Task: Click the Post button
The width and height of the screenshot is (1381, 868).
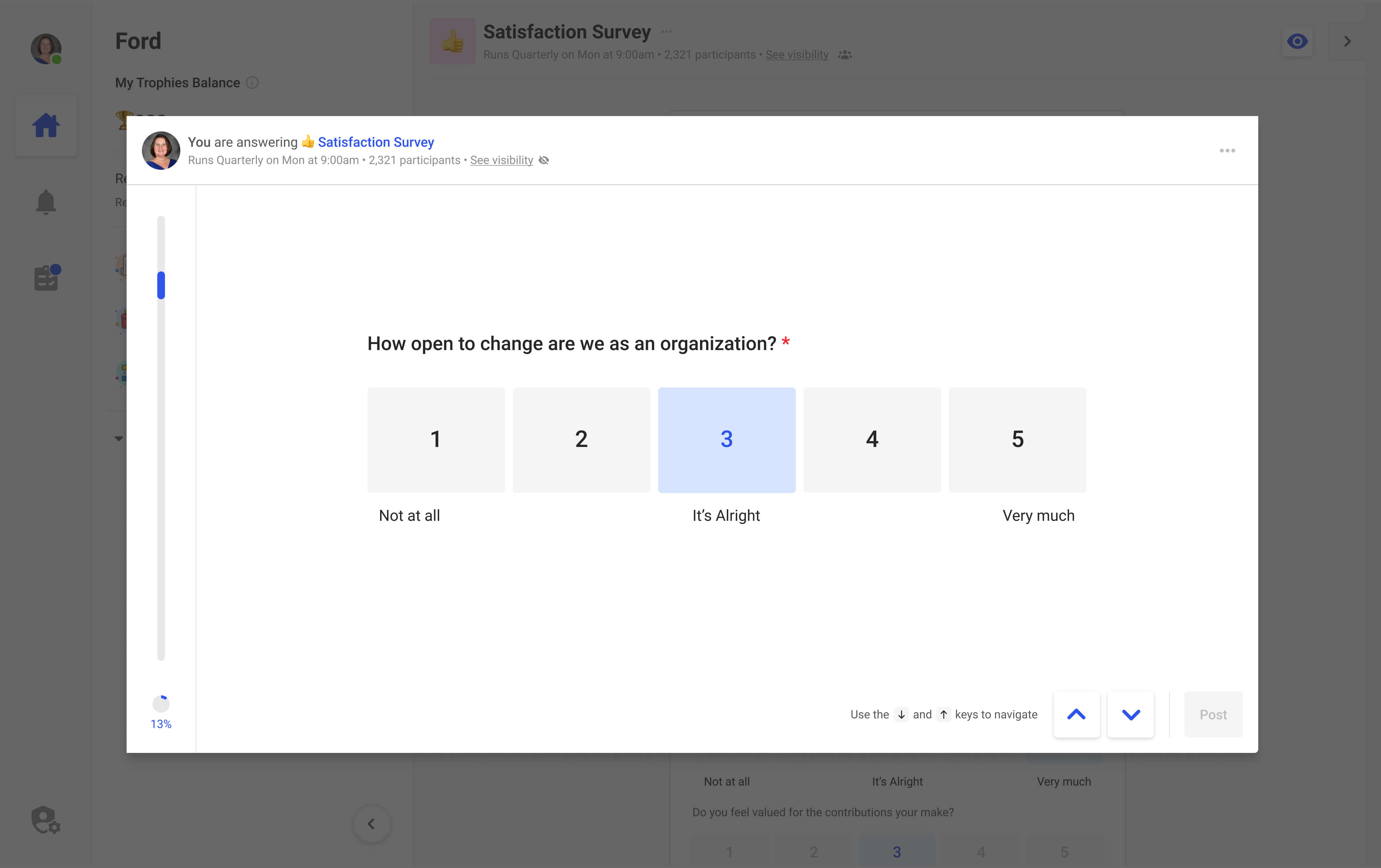Action: [1213, 714]
